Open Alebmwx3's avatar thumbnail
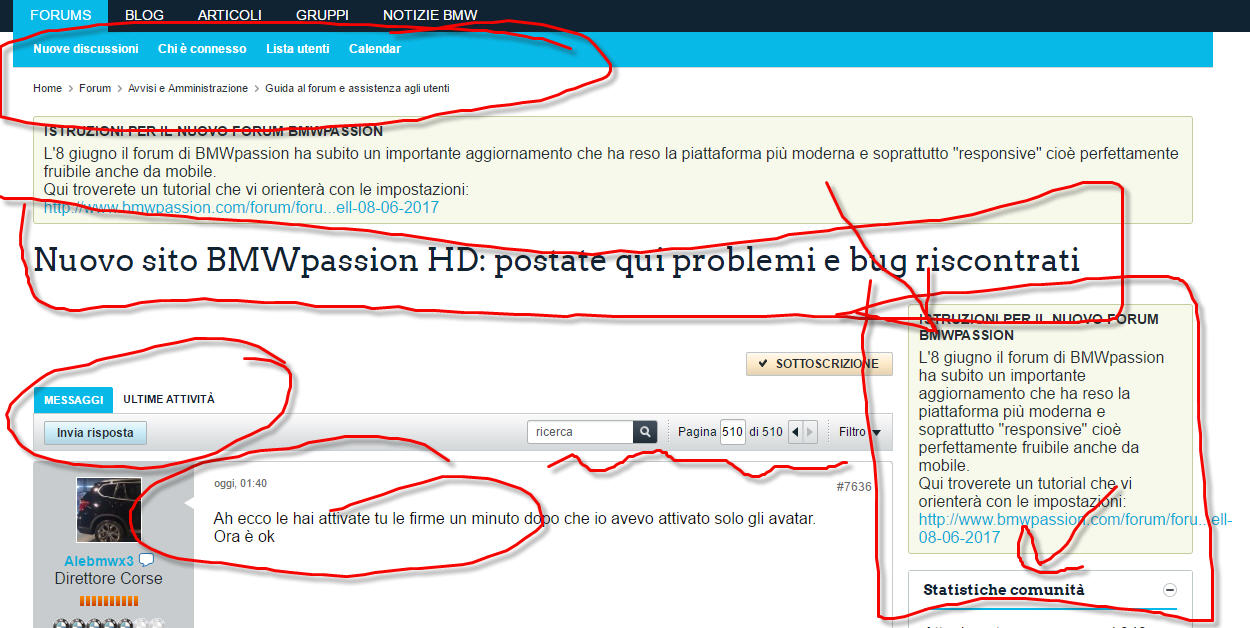Screen dimensions: 1250x628 [109, 510]
